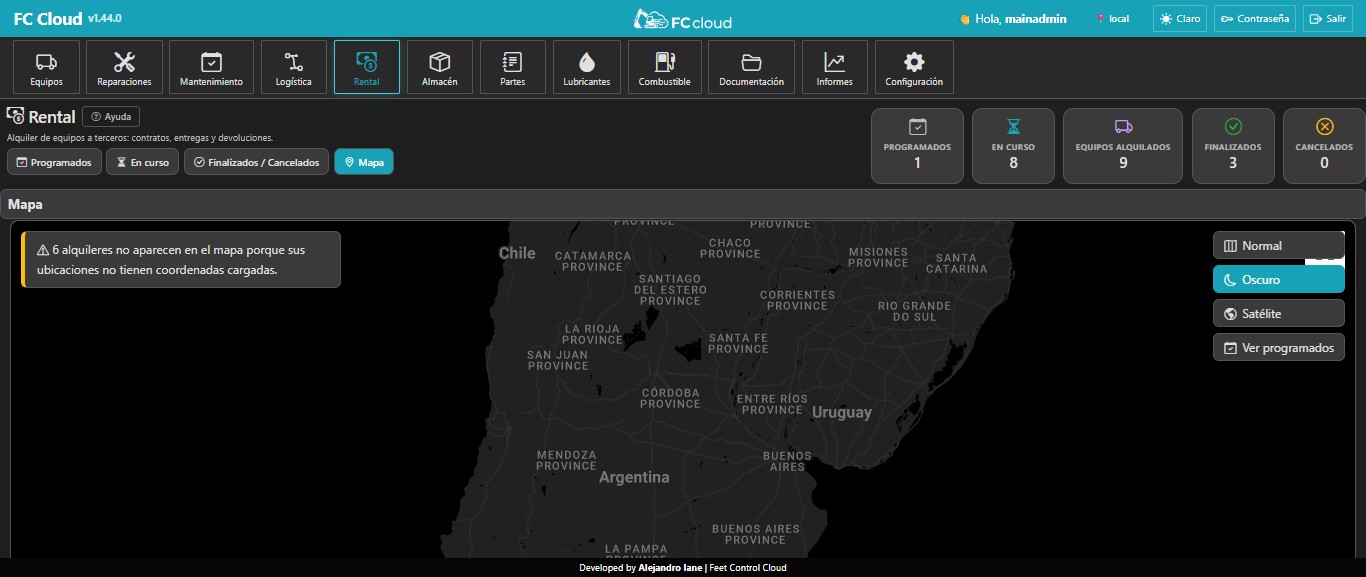1366x577 pixels.
Task: Click the Mapa panel header
Action: [683, 204]
